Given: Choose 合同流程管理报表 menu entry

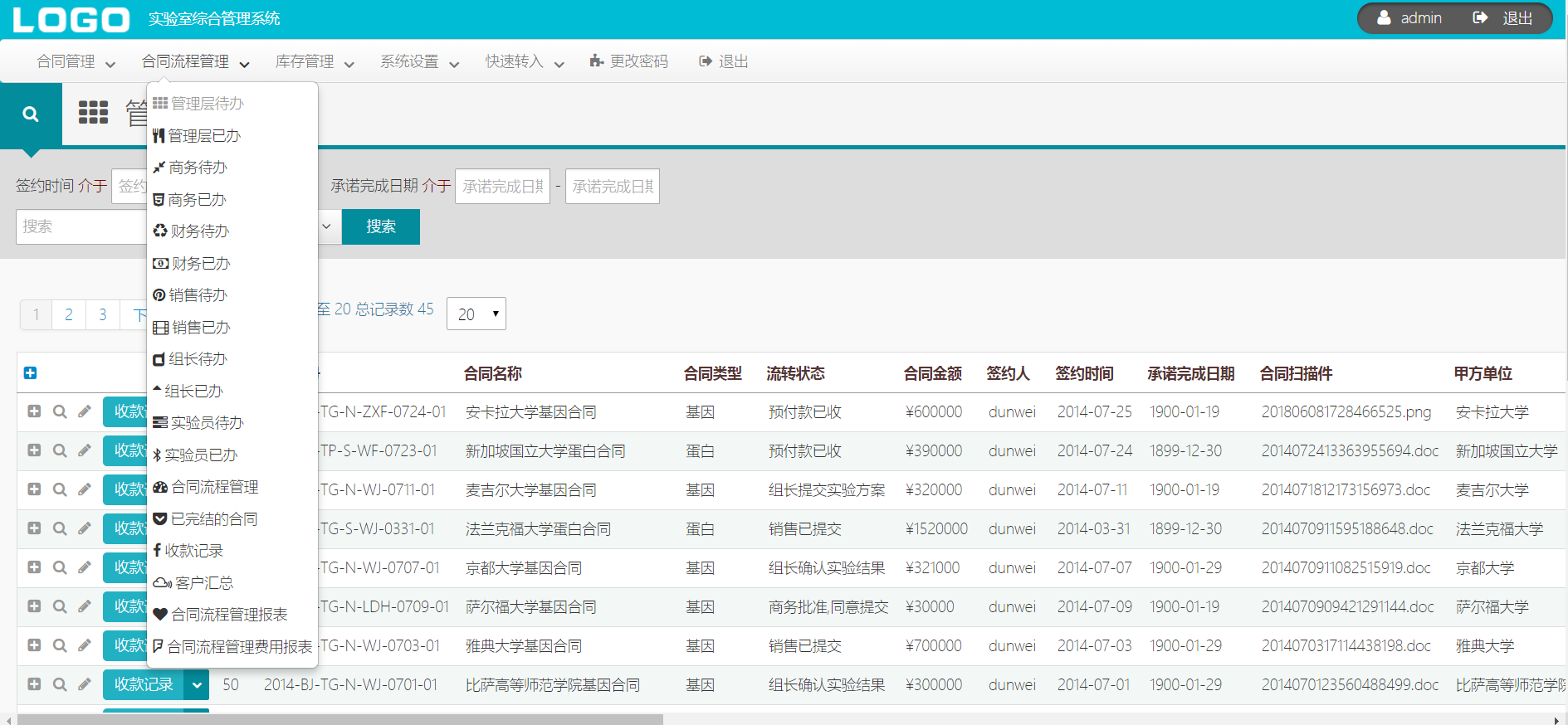Looking at the screenshot, I should click(x=229, y=615).
